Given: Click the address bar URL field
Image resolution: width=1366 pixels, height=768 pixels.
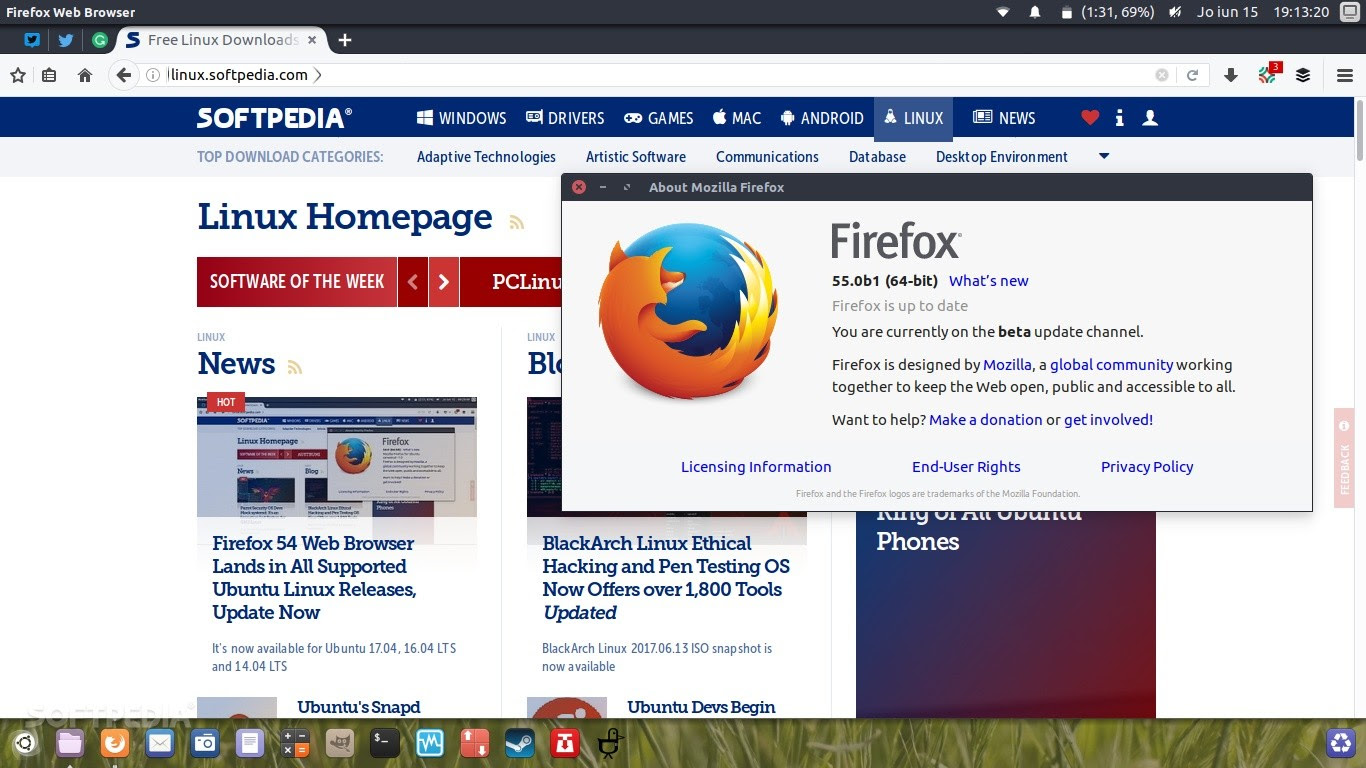Looking at the screenshot, I should [x=658, y=75].
